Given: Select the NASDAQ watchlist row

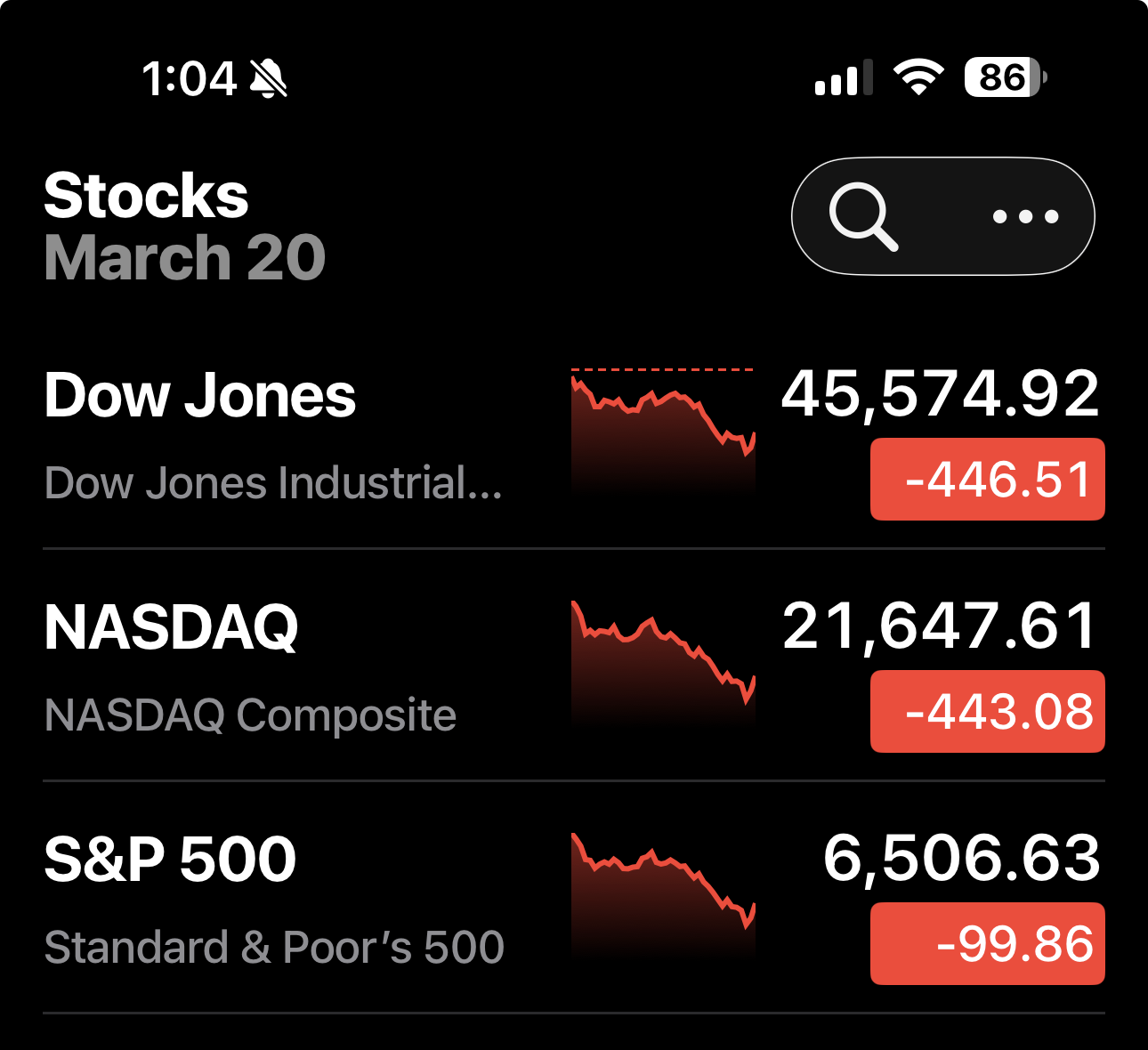Looking at the screenshot, I should click(267, 667).
